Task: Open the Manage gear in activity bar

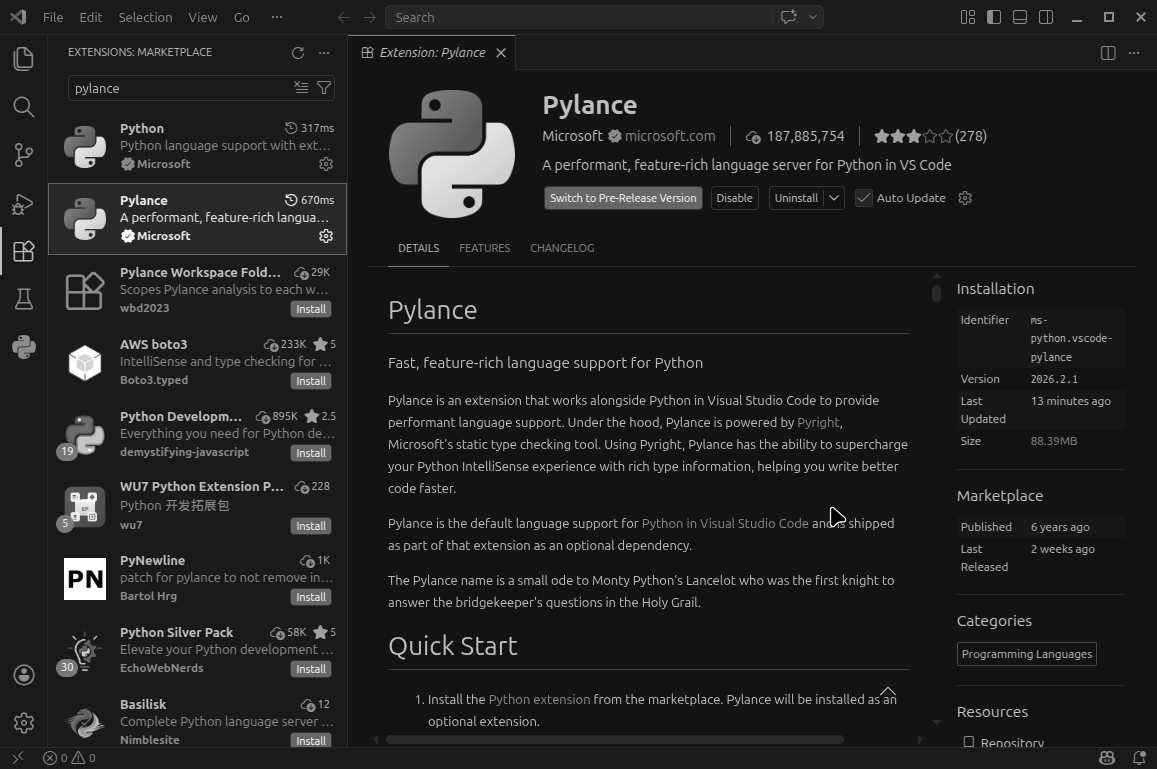Action: pyautogui.click(x=24, y=723)
